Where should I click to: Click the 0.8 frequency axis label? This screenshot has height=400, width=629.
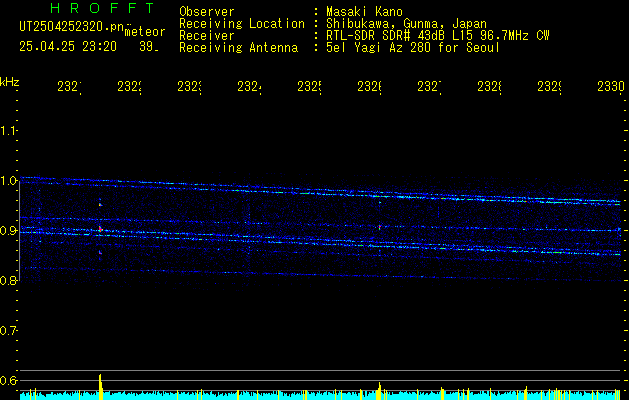[x=8, y=280]
